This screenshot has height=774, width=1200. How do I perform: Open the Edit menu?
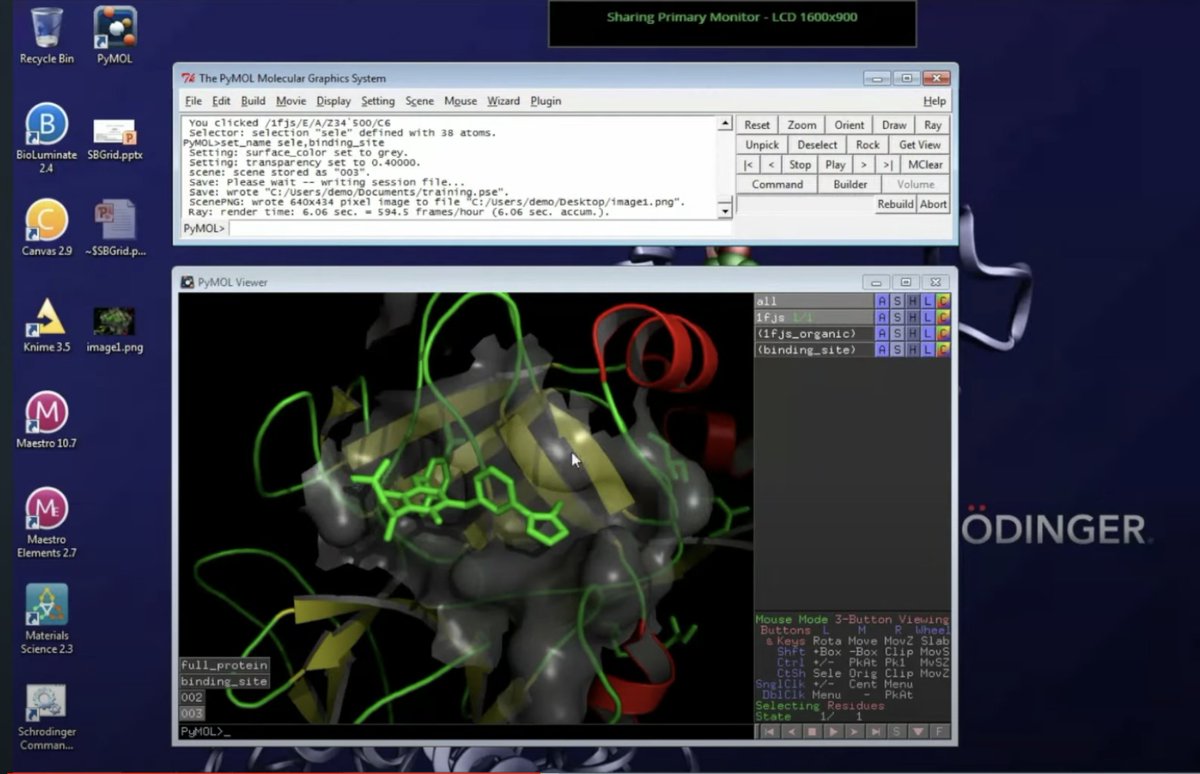tap(221, 101)
